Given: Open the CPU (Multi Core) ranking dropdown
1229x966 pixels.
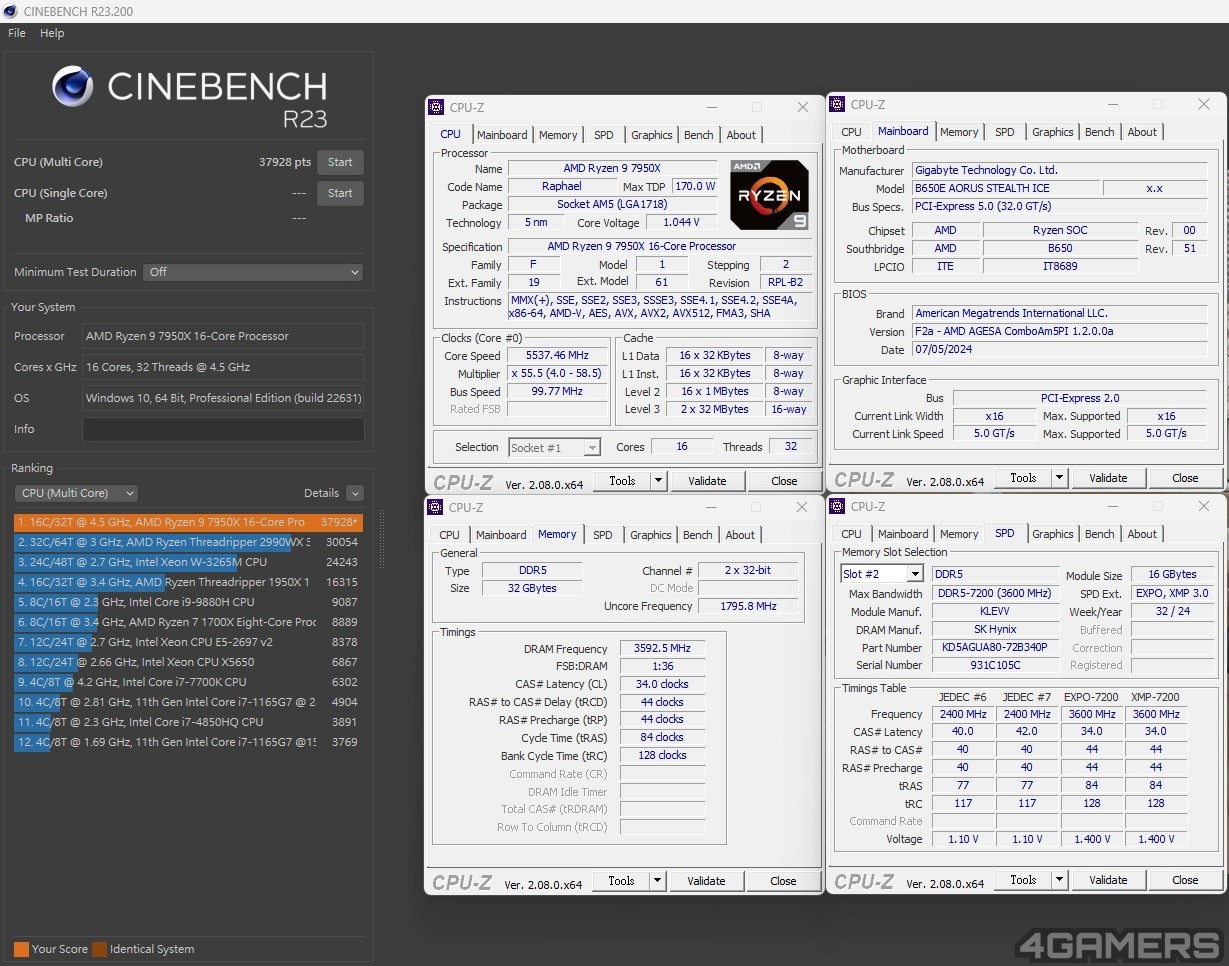Looking at the screenshot, I should 76,493.
